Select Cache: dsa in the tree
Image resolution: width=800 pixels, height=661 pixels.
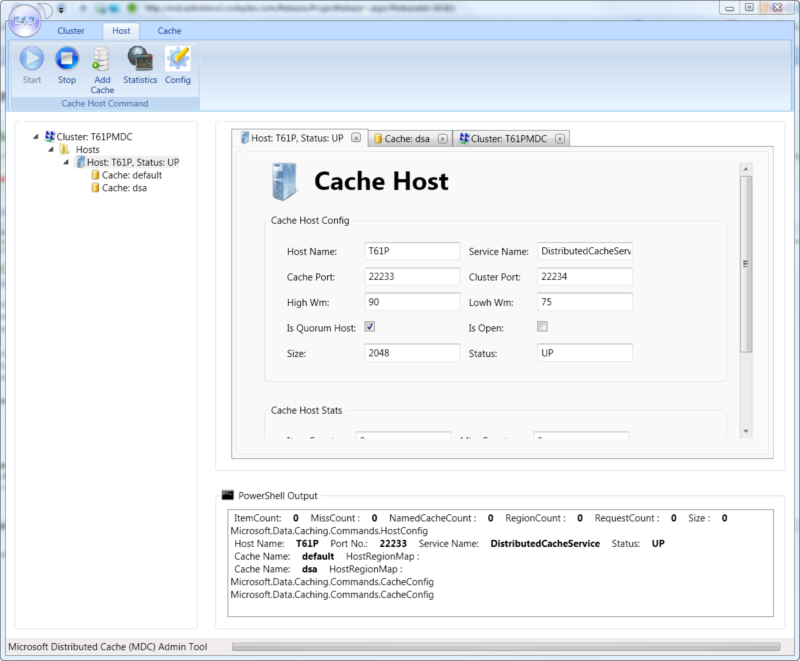pos(124,188)
